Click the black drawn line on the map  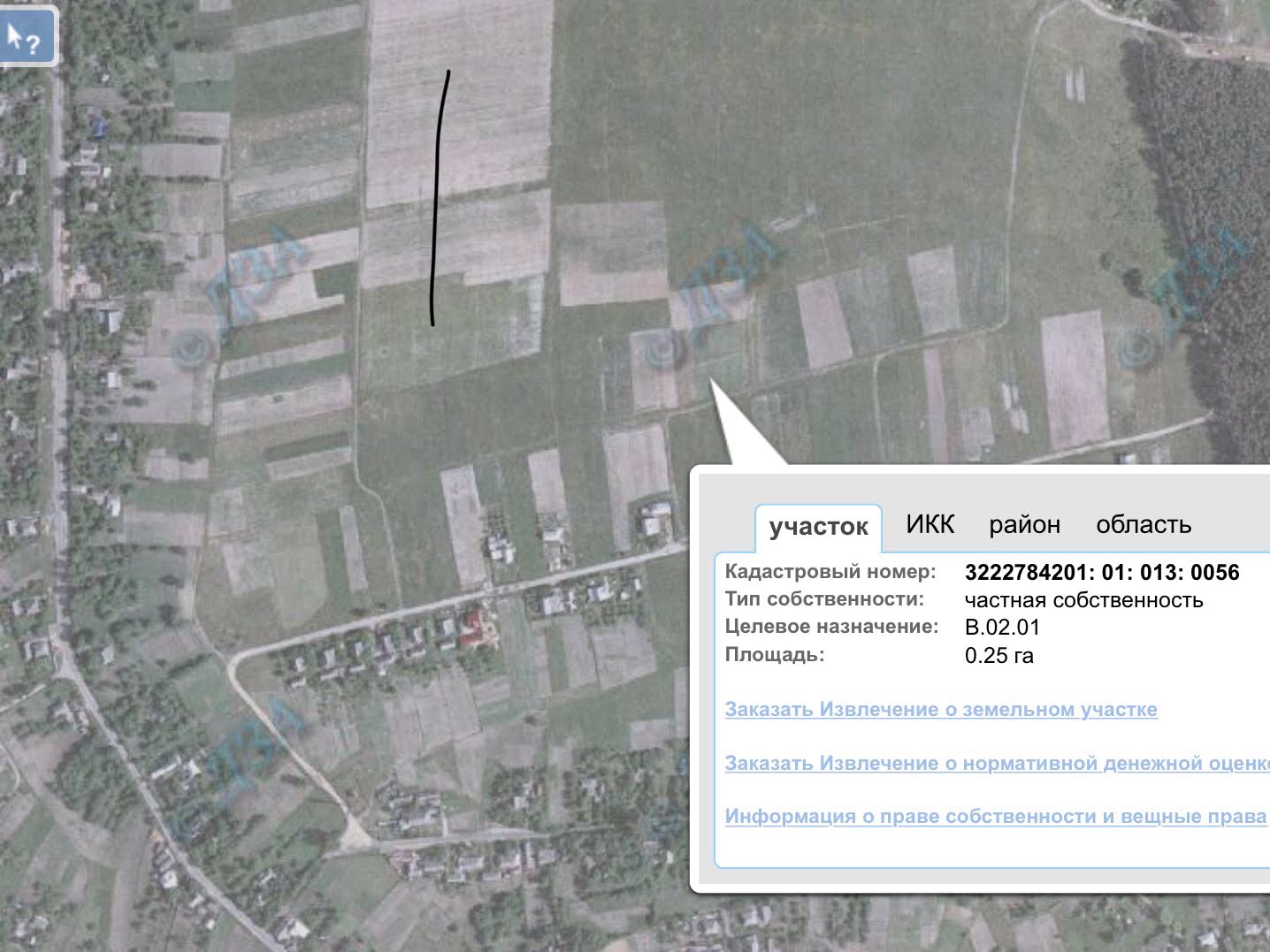click(x=439, y=199)
